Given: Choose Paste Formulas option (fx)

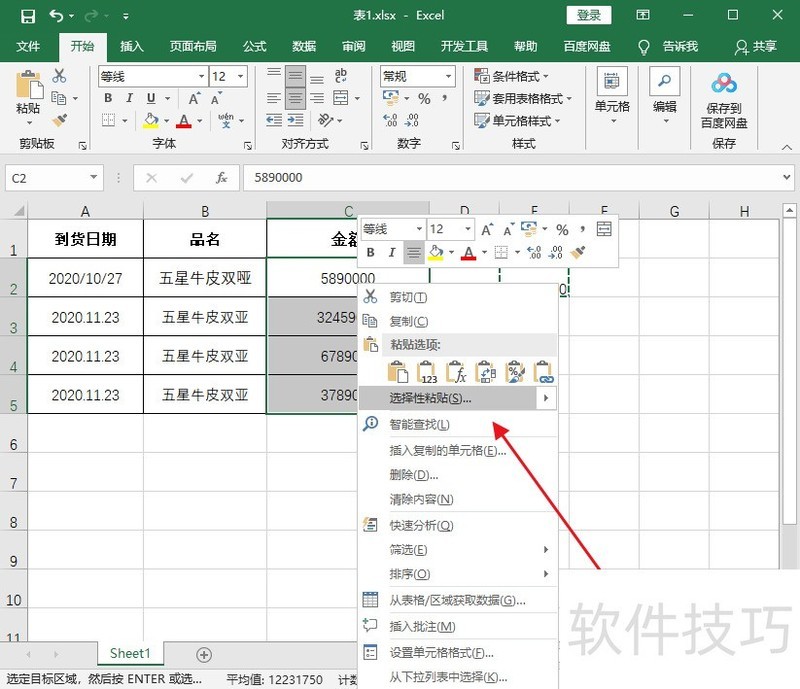Looking at the screenshot, I should [x=456, y=372].
